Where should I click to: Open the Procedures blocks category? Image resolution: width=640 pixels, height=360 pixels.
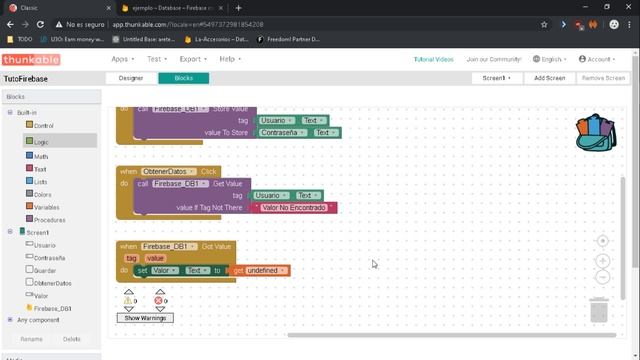click(x=46, y=220)
